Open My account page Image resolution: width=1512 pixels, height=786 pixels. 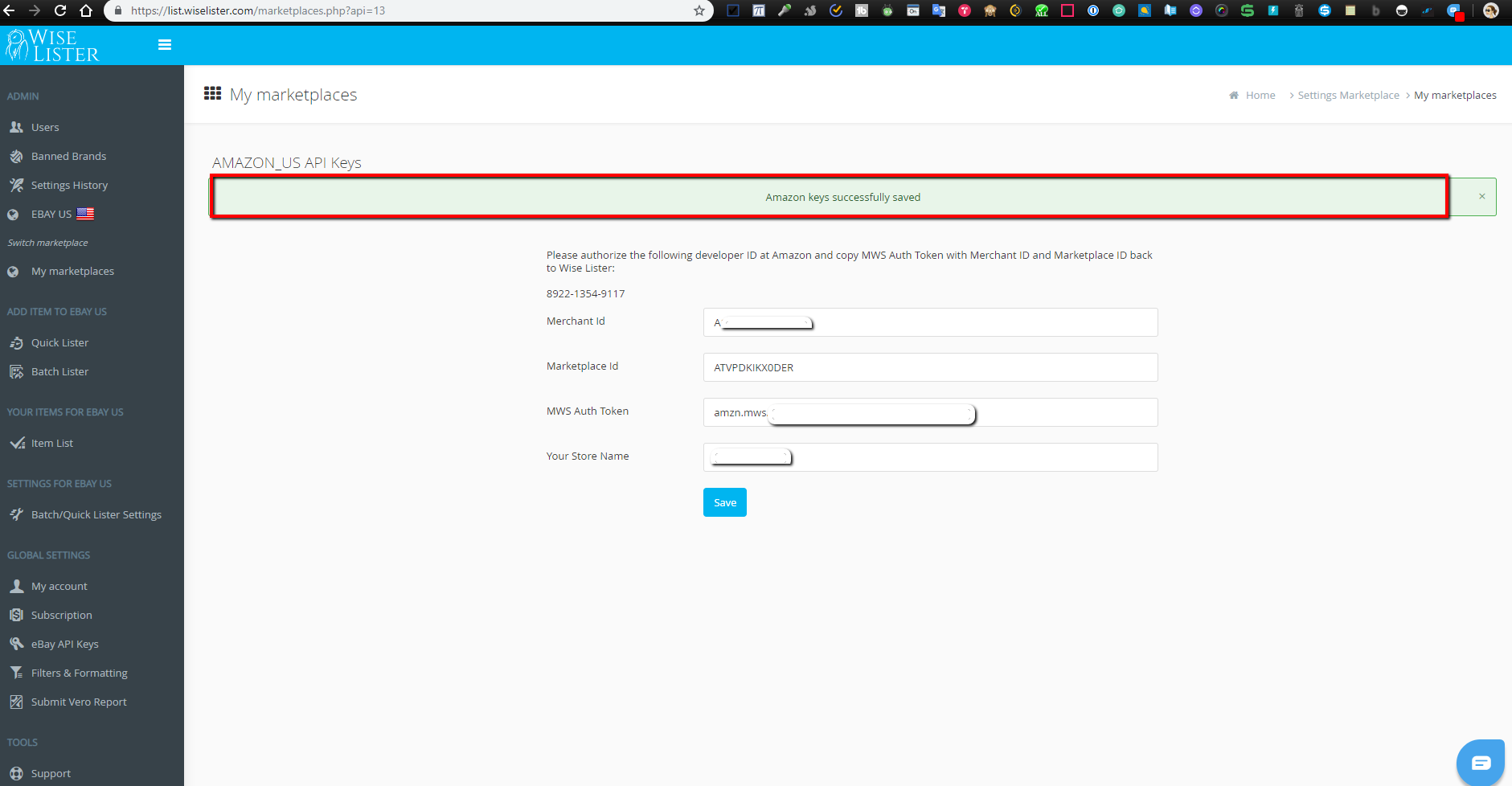click(x=59, y=586)
